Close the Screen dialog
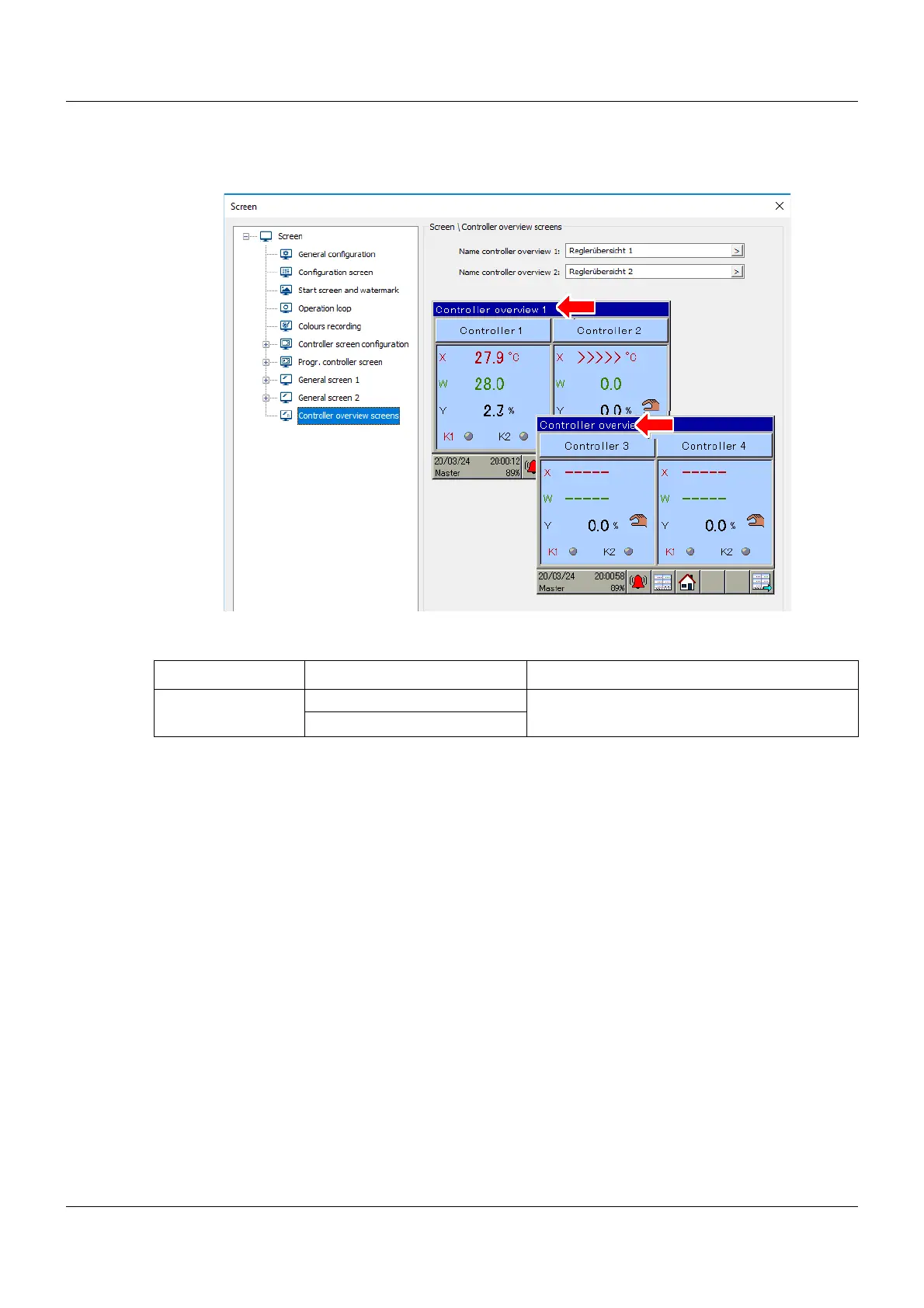The height and width of the screenshot is (1308, 924). [x=780, y=206]
